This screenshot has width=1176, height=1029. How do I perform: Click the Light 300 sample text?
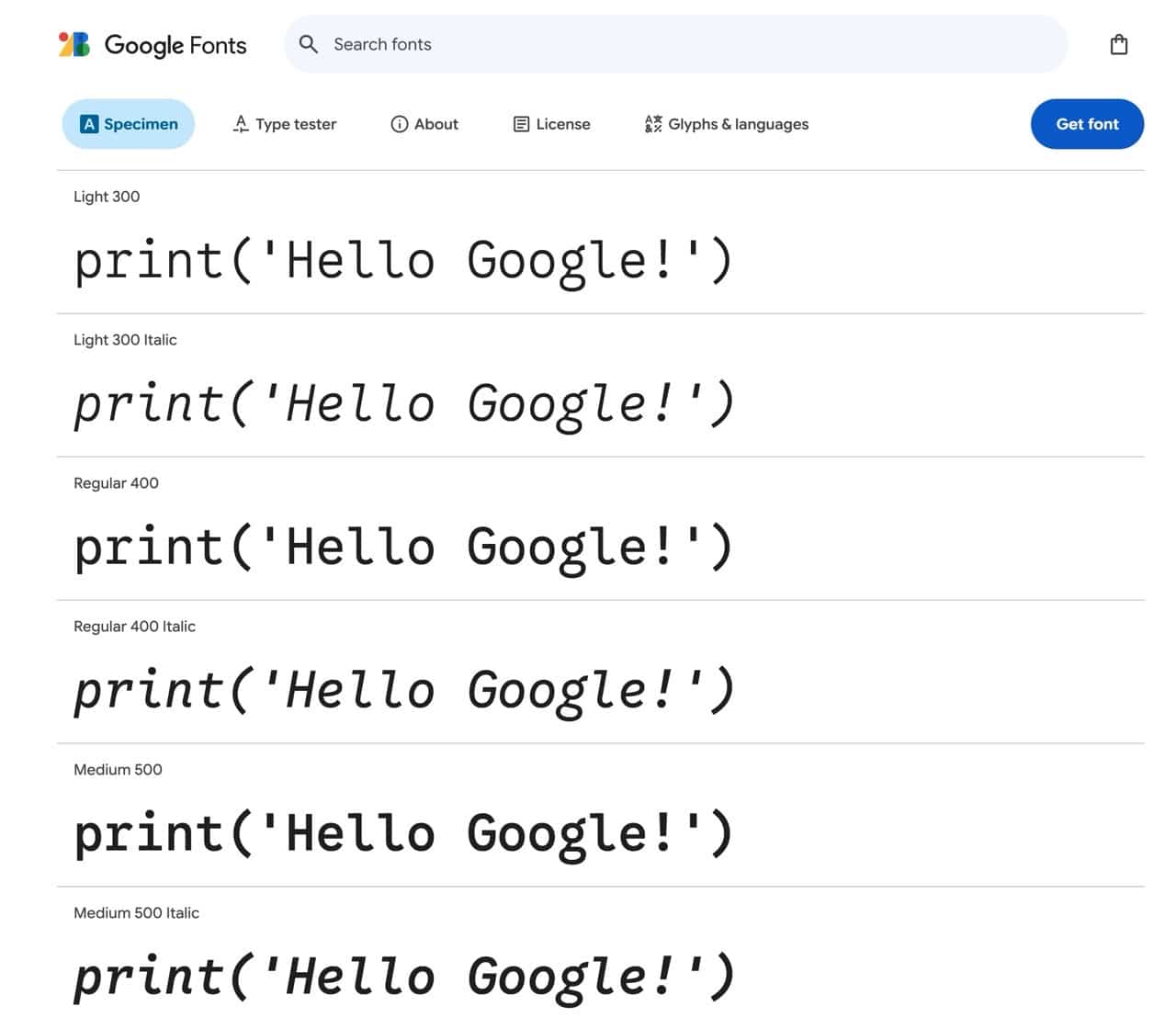click(403, 262)
